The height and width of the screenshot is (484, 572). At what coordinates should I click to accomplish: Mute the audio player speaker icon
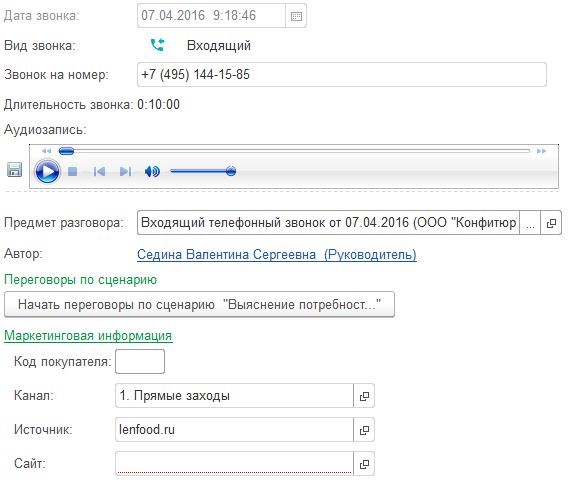(x=152, y=171)
